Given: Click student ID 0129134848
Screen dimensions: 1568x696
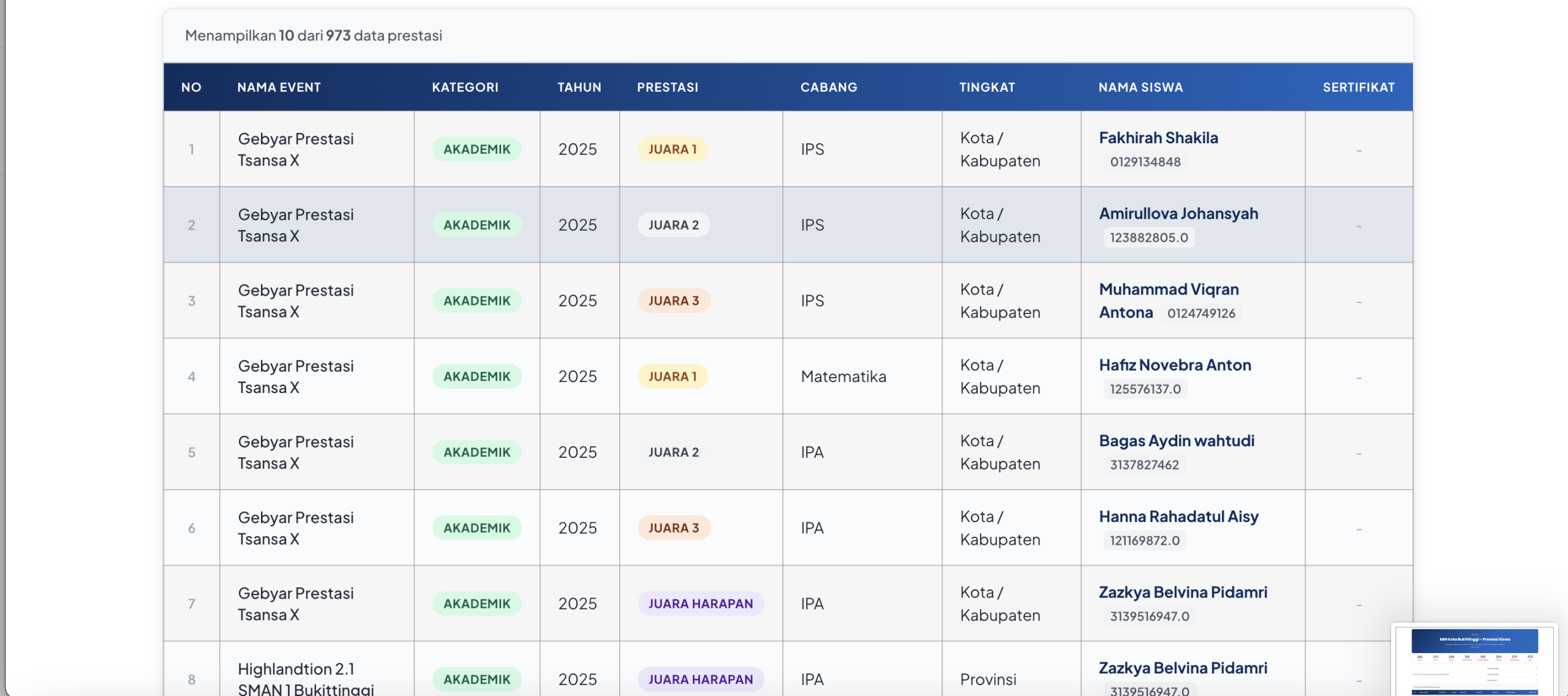Looking at the screenshot, I should (1145, 162).
